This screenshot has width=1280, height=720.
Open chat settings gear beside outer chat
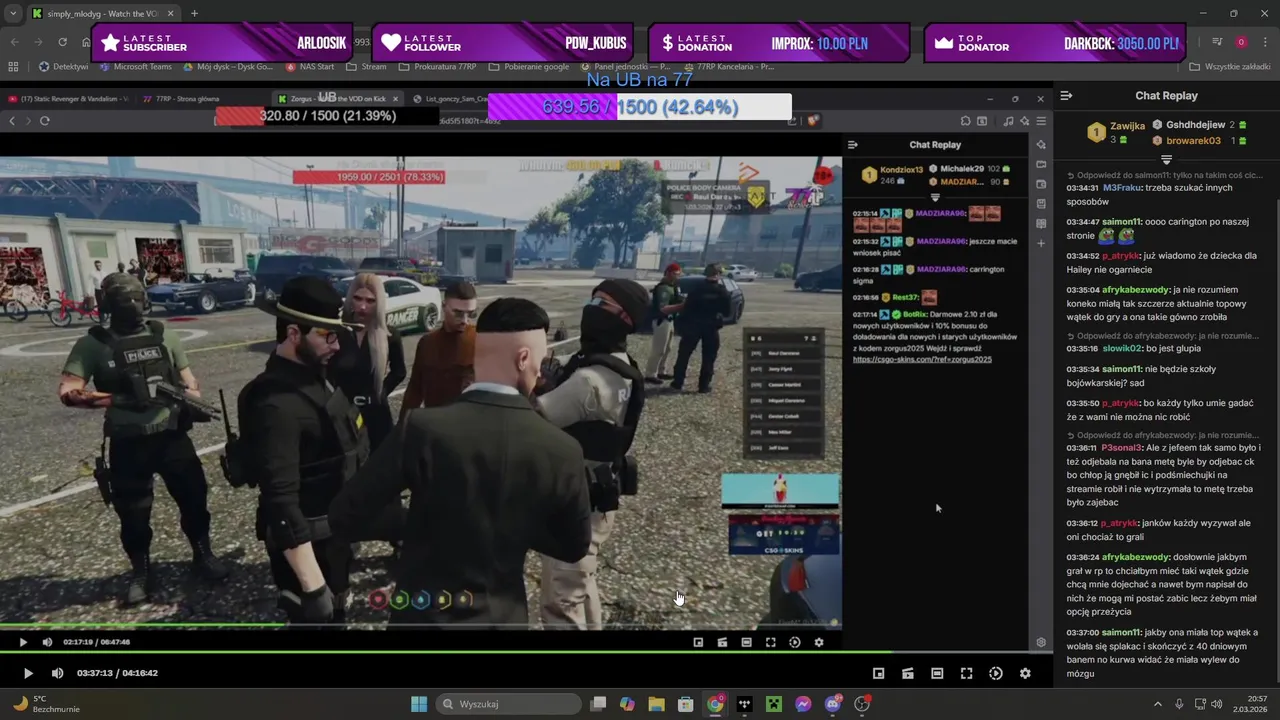click(1041, 642)
